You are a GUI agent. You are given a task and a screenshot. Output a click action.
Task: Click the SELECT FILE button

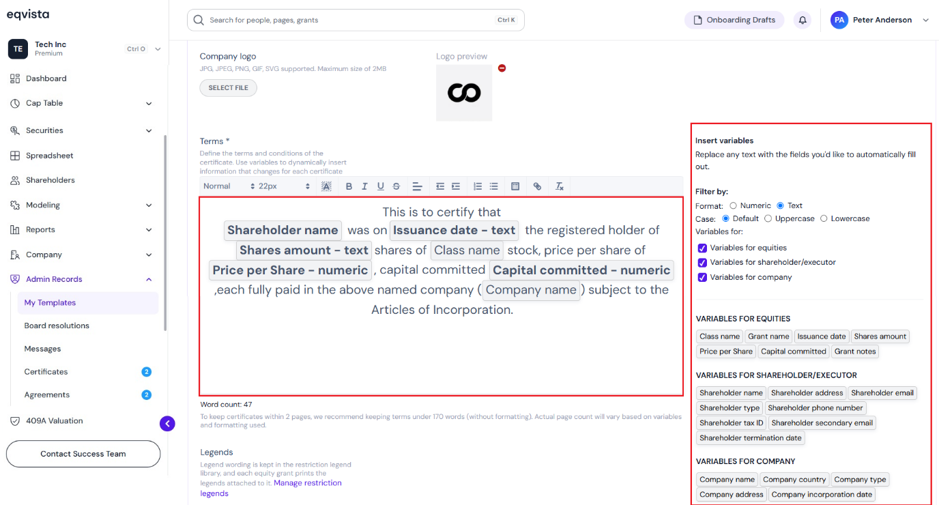coord(228,88)
